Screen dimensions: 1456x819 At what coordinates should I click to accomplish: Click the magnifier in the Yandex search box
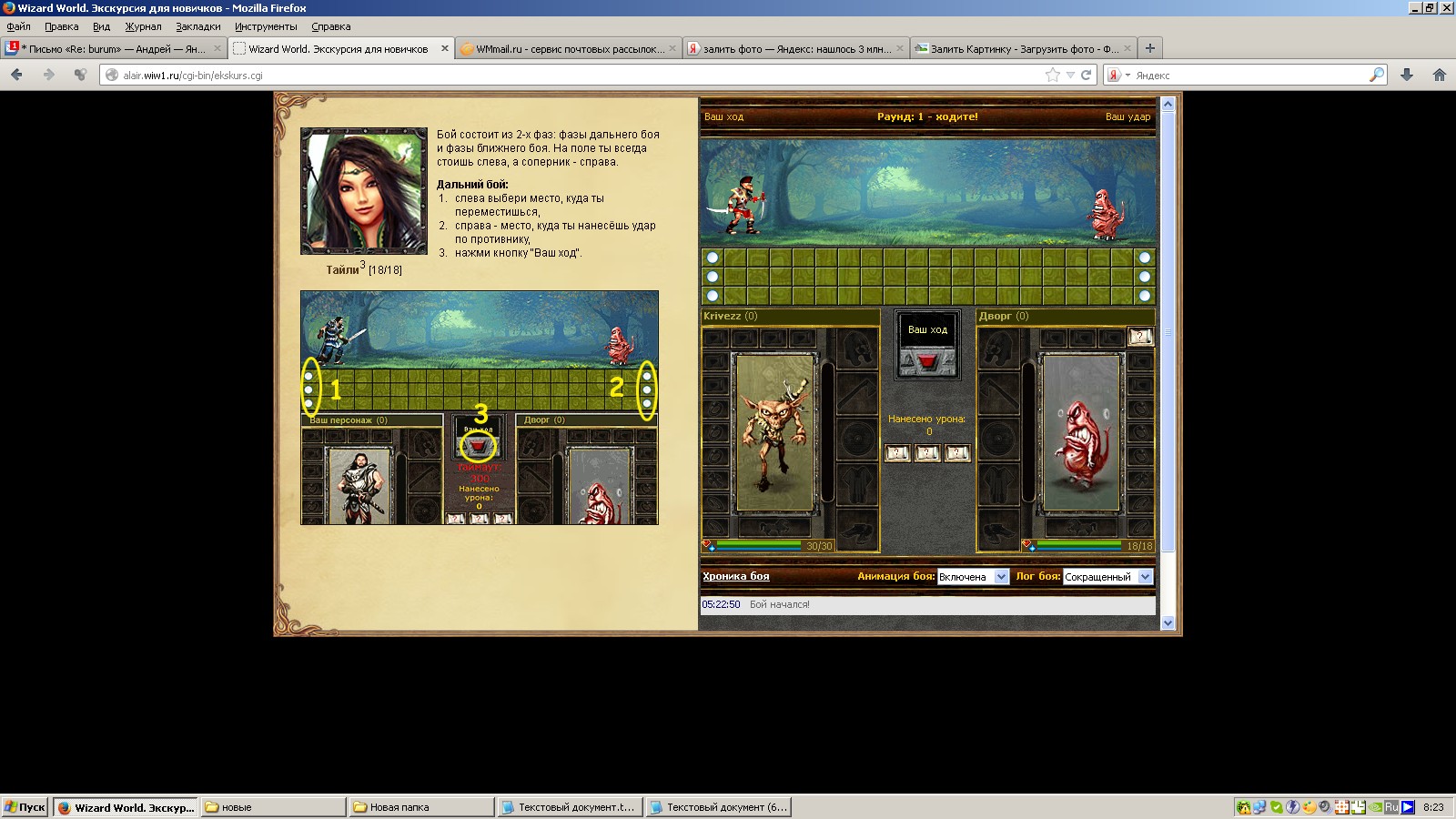tap(1377, 75)
